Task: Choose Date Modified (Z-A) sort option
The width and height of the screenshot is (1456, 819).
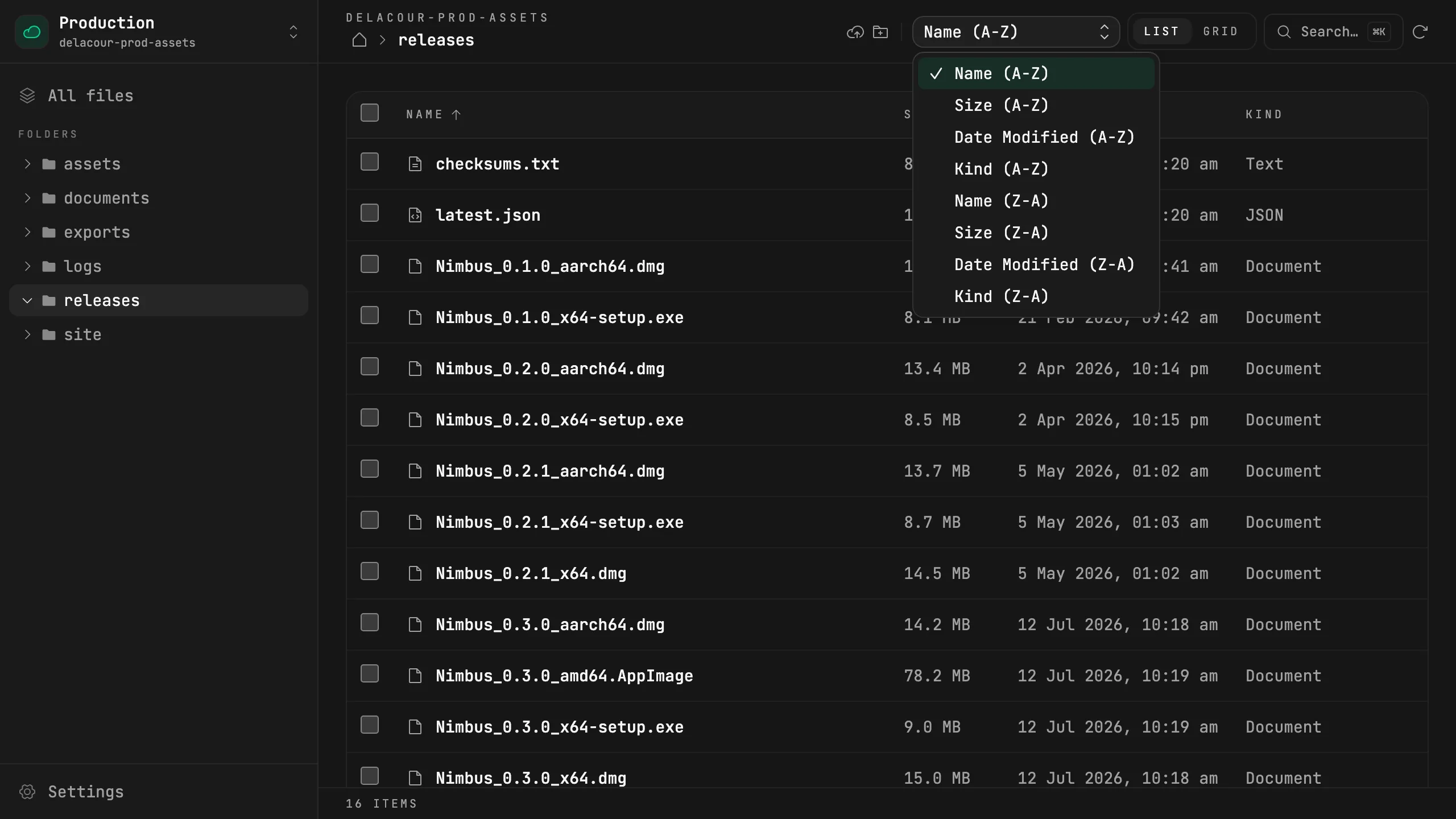Action: click(x=1036, y=264)
